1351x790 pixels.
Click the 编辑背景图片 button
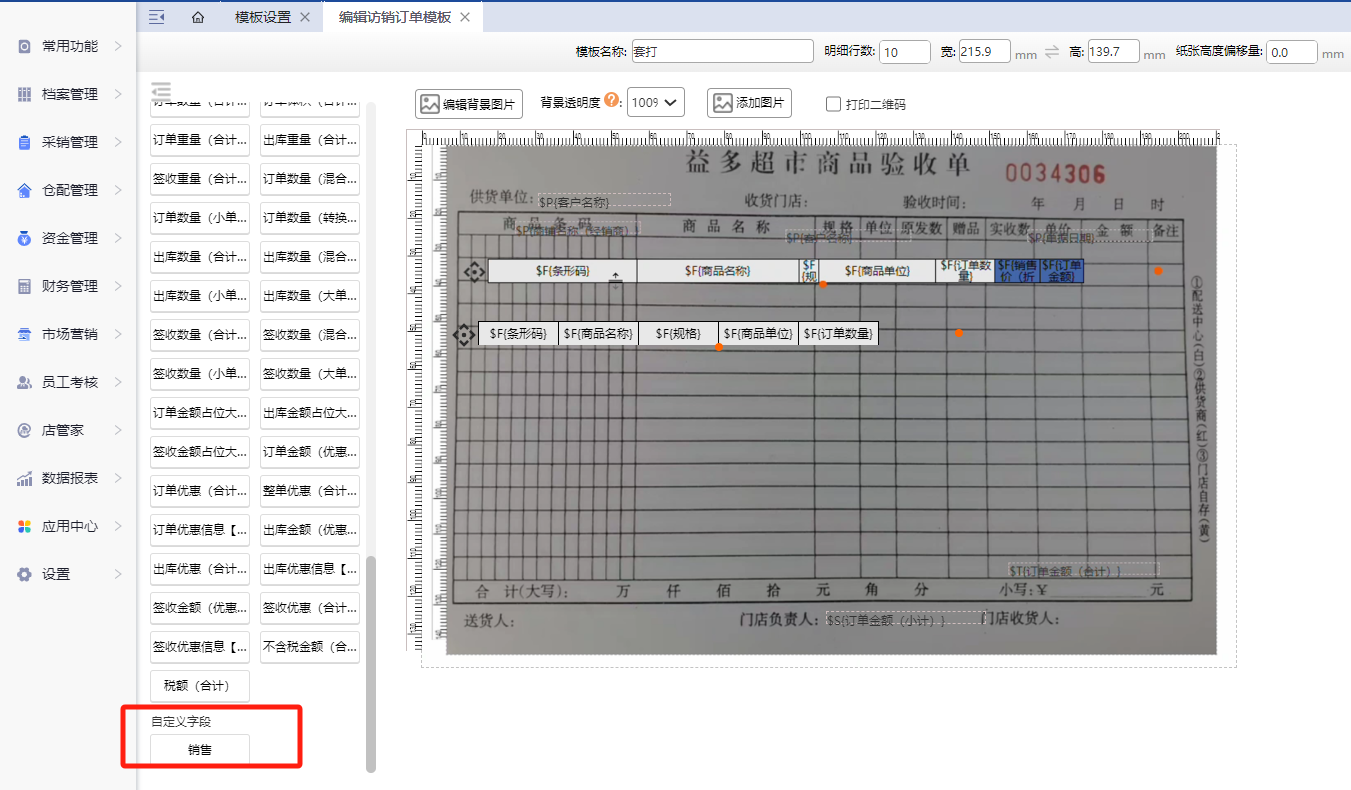coord(469,103)
